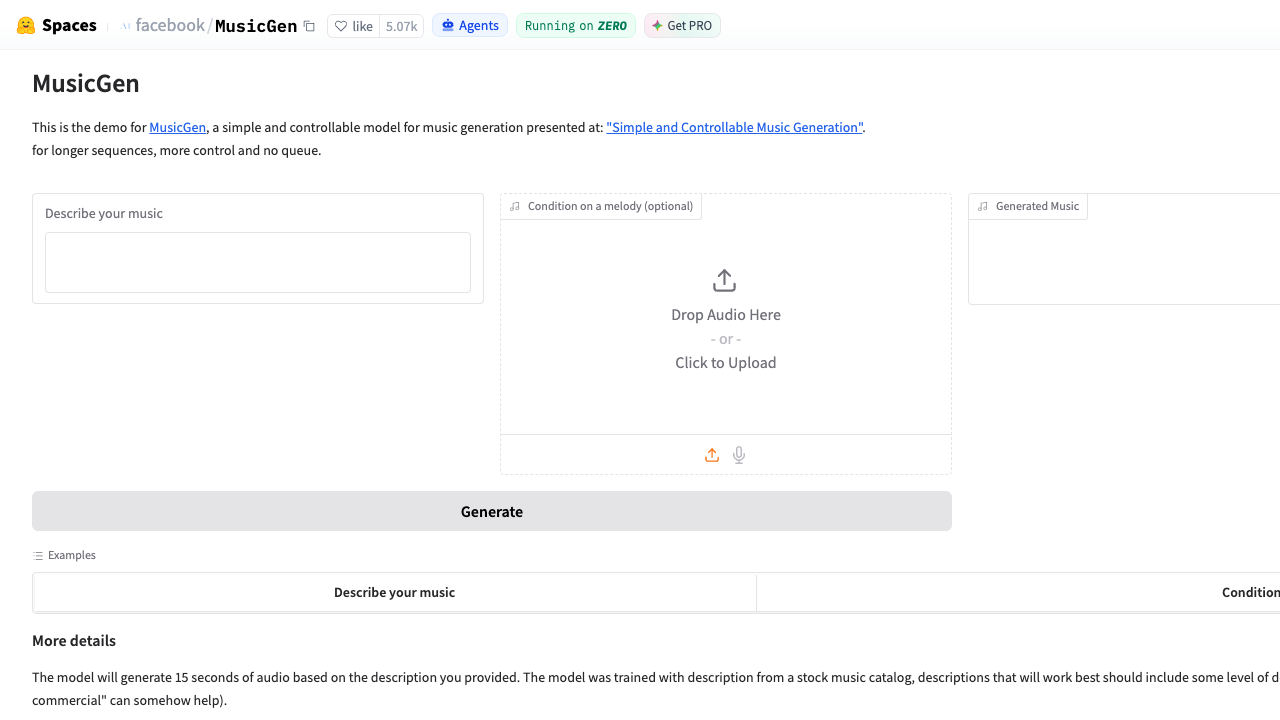
Task: Click the Examples label
Action: pos(72,555)
